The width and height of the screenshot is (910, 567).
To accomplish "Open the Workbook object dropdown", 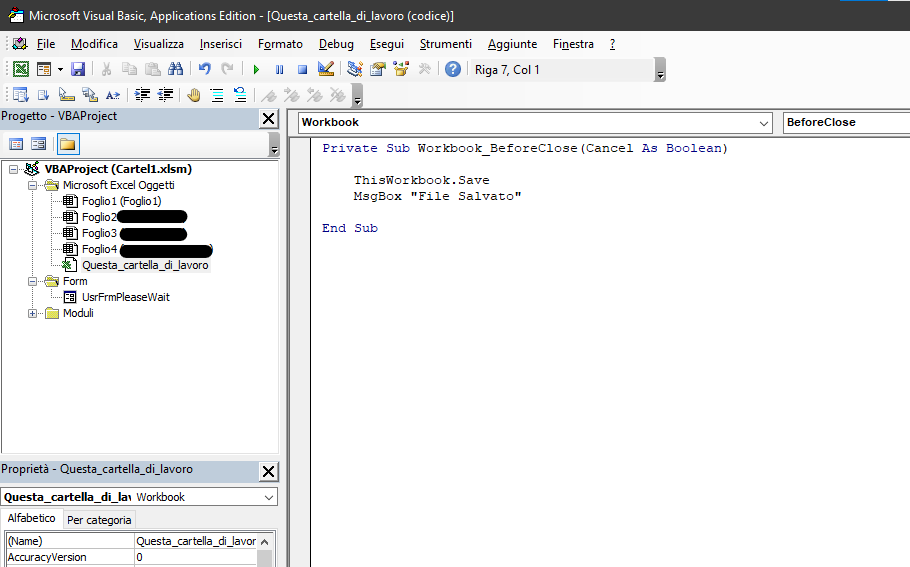I will pyautogui.click(x=764, y=123).
